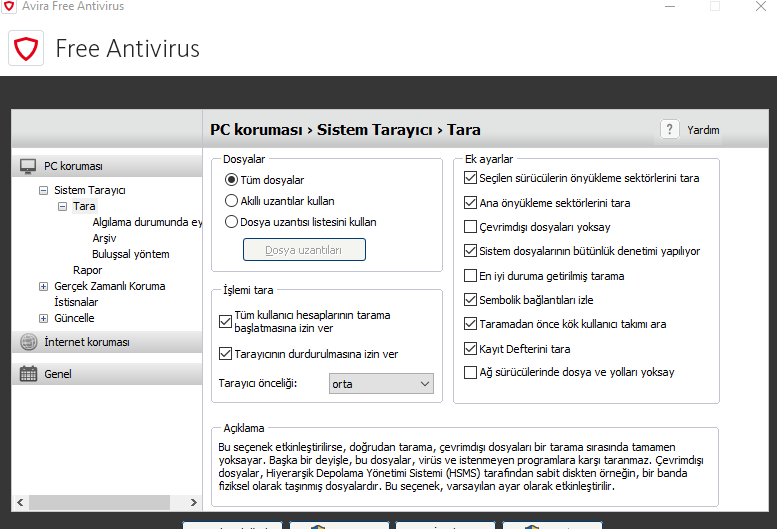Open the Tarayıcı önceliği dropdown

[381, 384]
